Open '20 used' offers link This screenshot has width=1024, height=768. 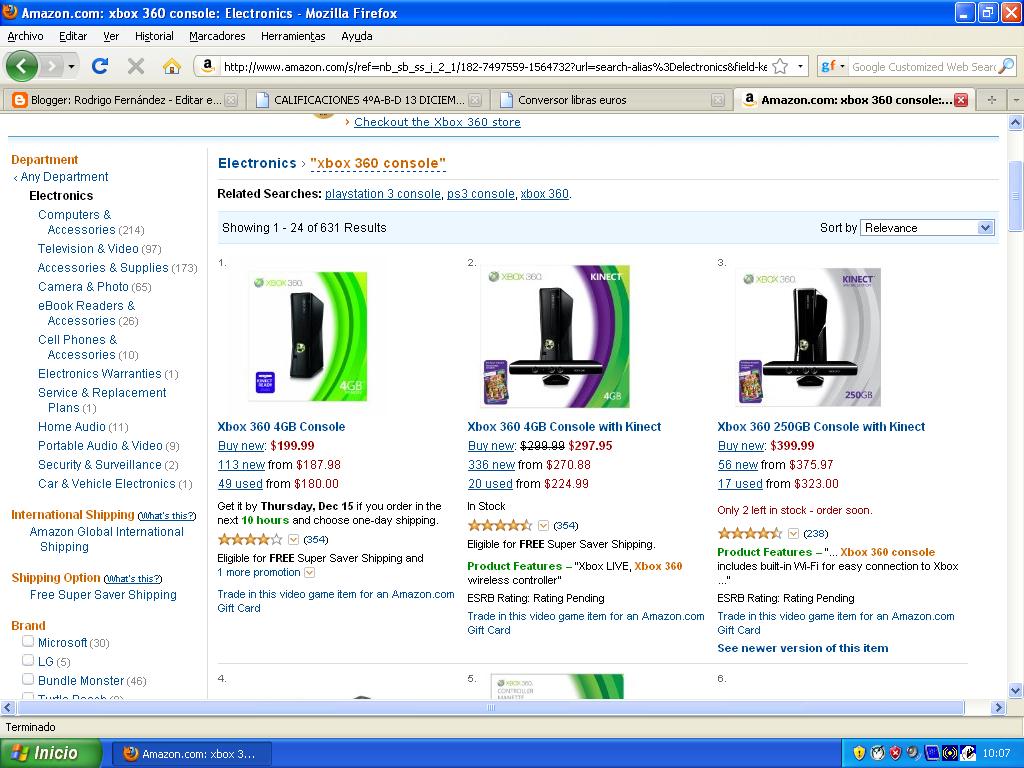[x=490, y=484]
